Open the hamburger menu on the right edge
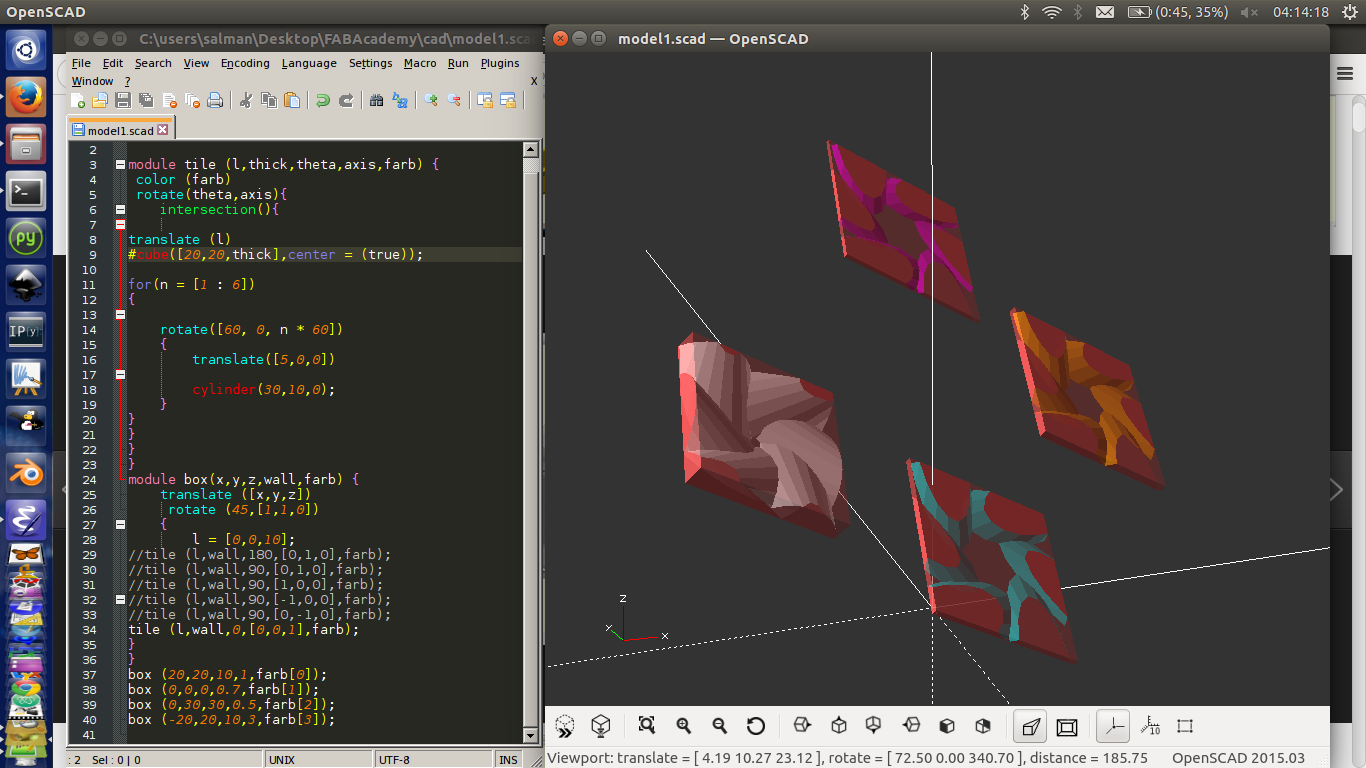The height and width of the screenshot is (768, 1366). click(1345, 74)
